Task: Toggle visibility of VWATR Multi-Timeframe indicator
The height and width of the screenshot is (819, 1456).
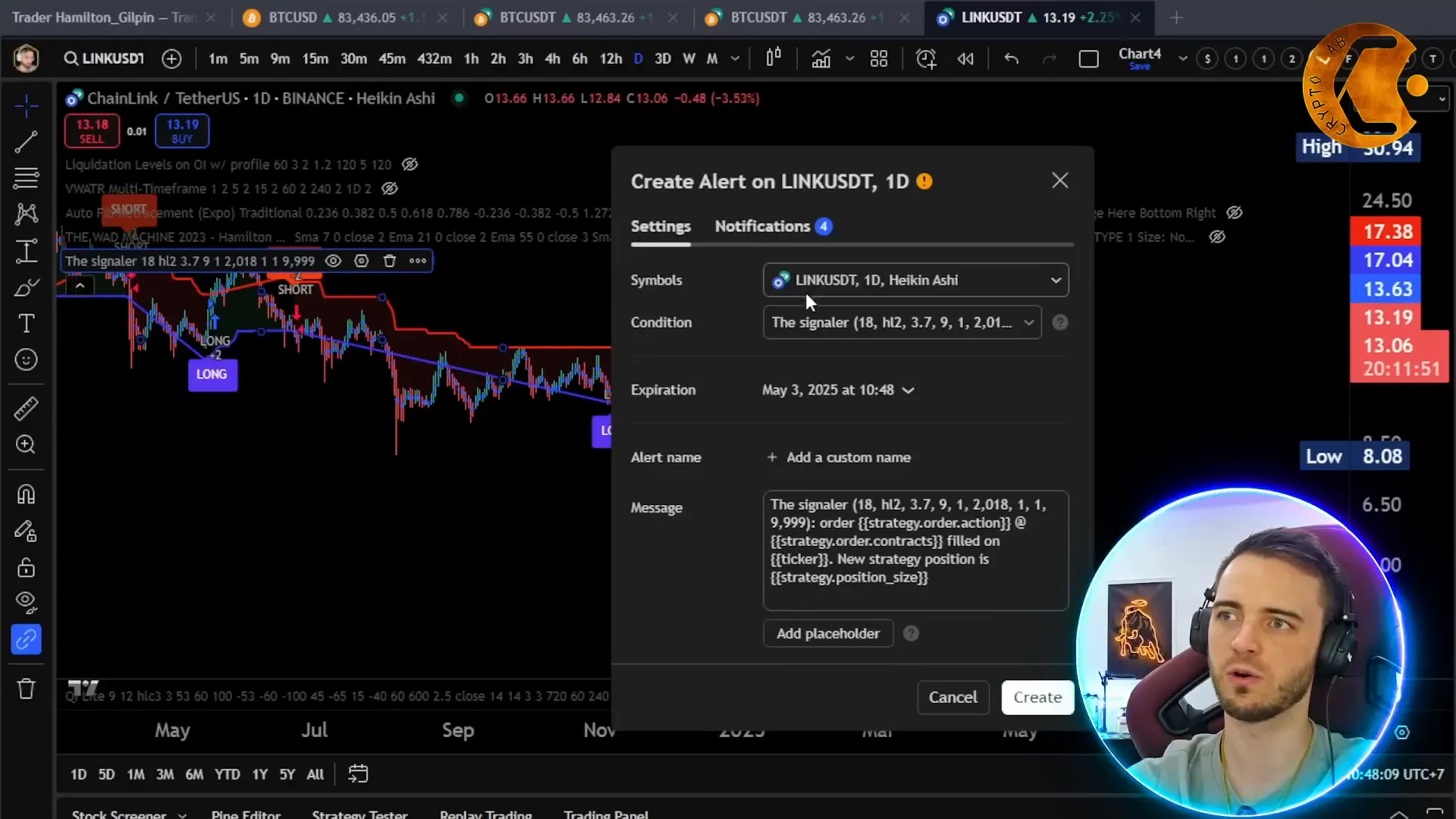Action: click(390, 188)
